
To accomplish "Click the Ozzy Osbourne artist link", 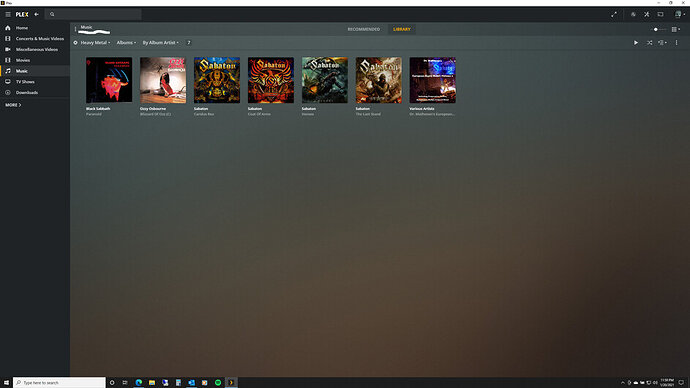I will point(153,109).
